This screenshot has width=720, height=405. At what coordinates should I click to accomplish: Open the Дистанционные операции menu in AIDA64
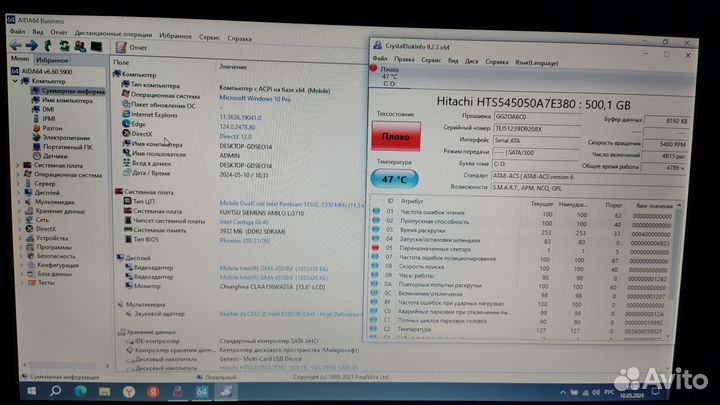click(x=113, y=34)
